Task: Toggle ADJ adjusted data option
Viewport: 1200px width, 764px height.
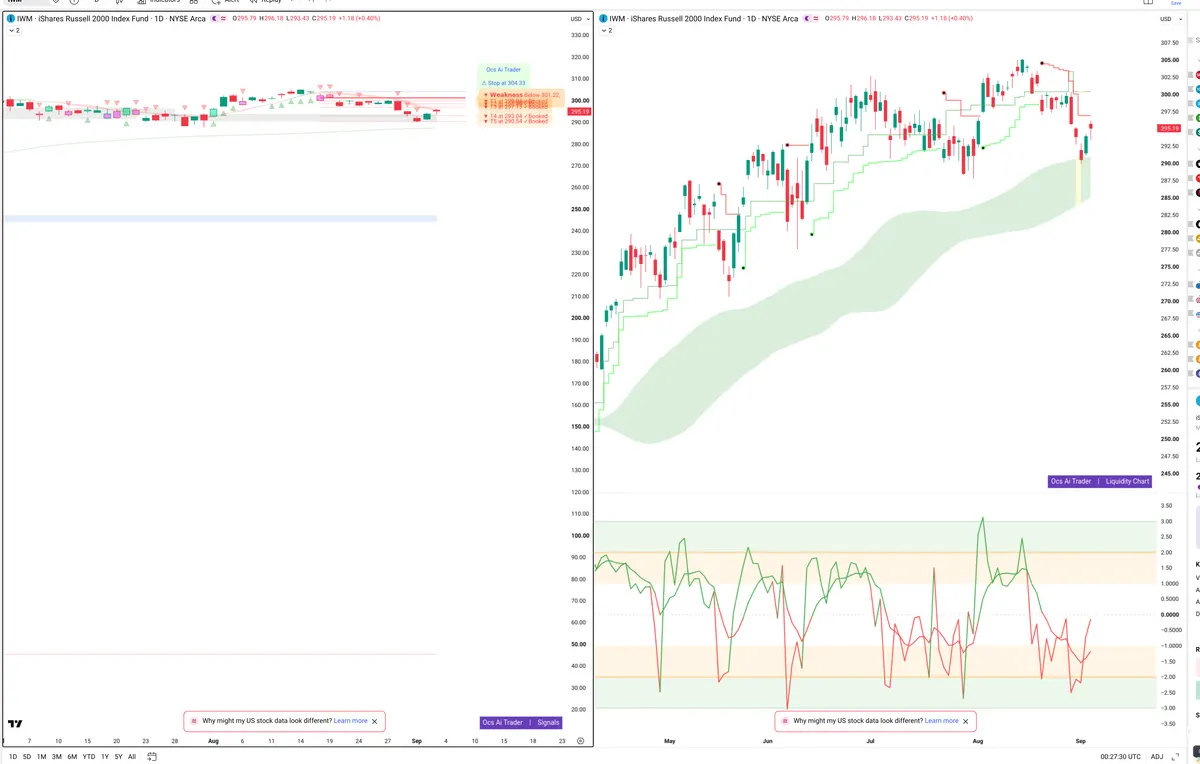Action: 1157,757
